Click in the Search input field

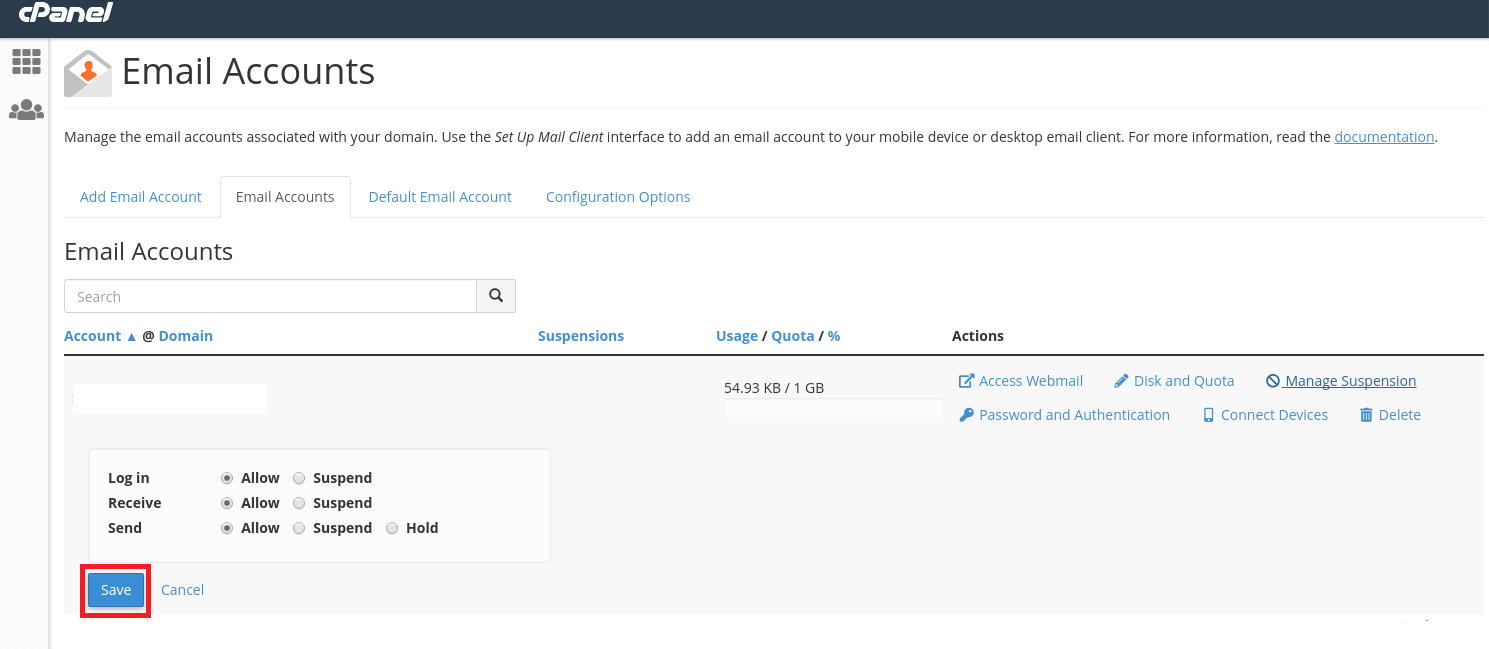(270, 296)
